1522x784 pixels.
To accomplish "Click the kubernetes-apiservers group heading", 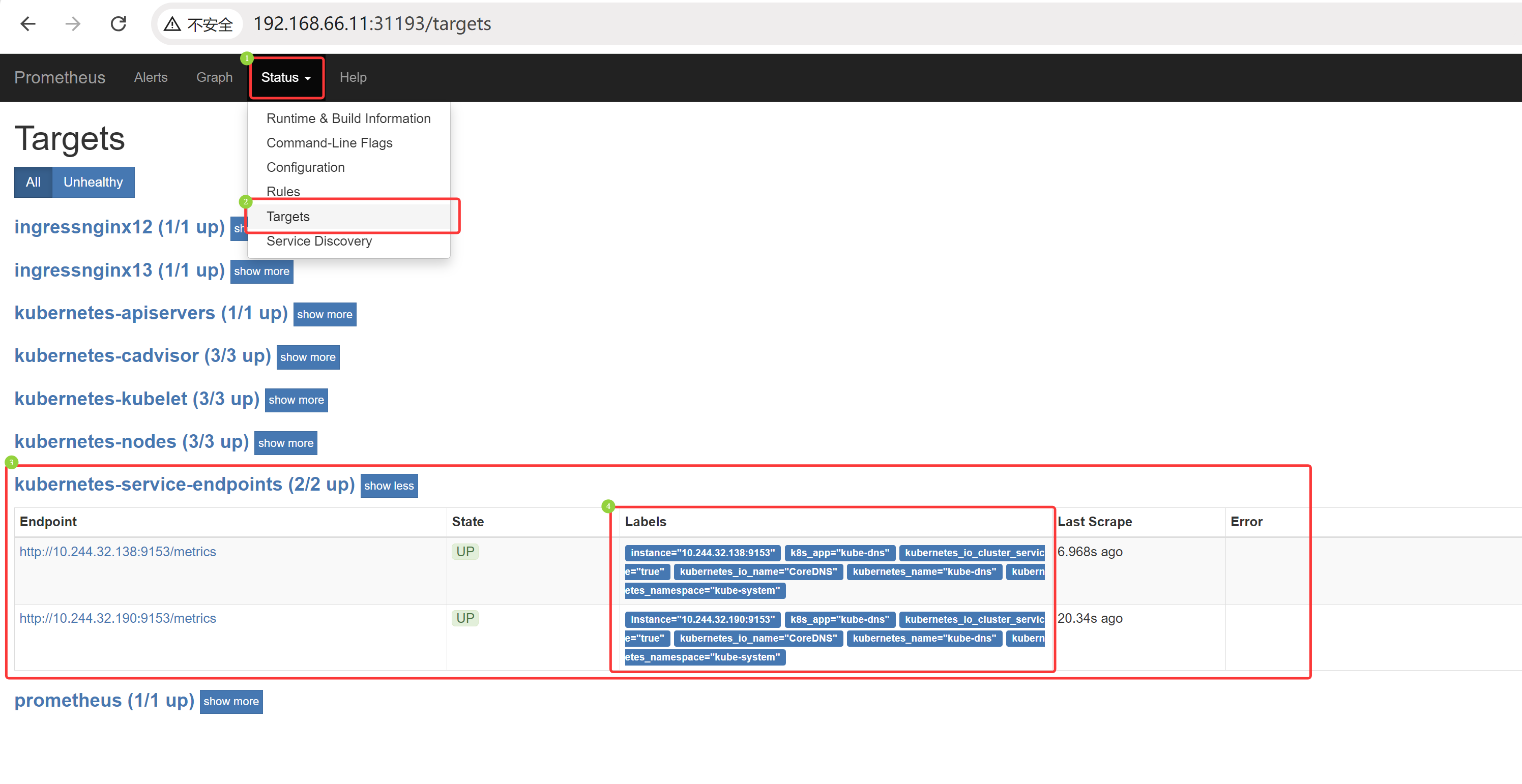I will point(151,313).
